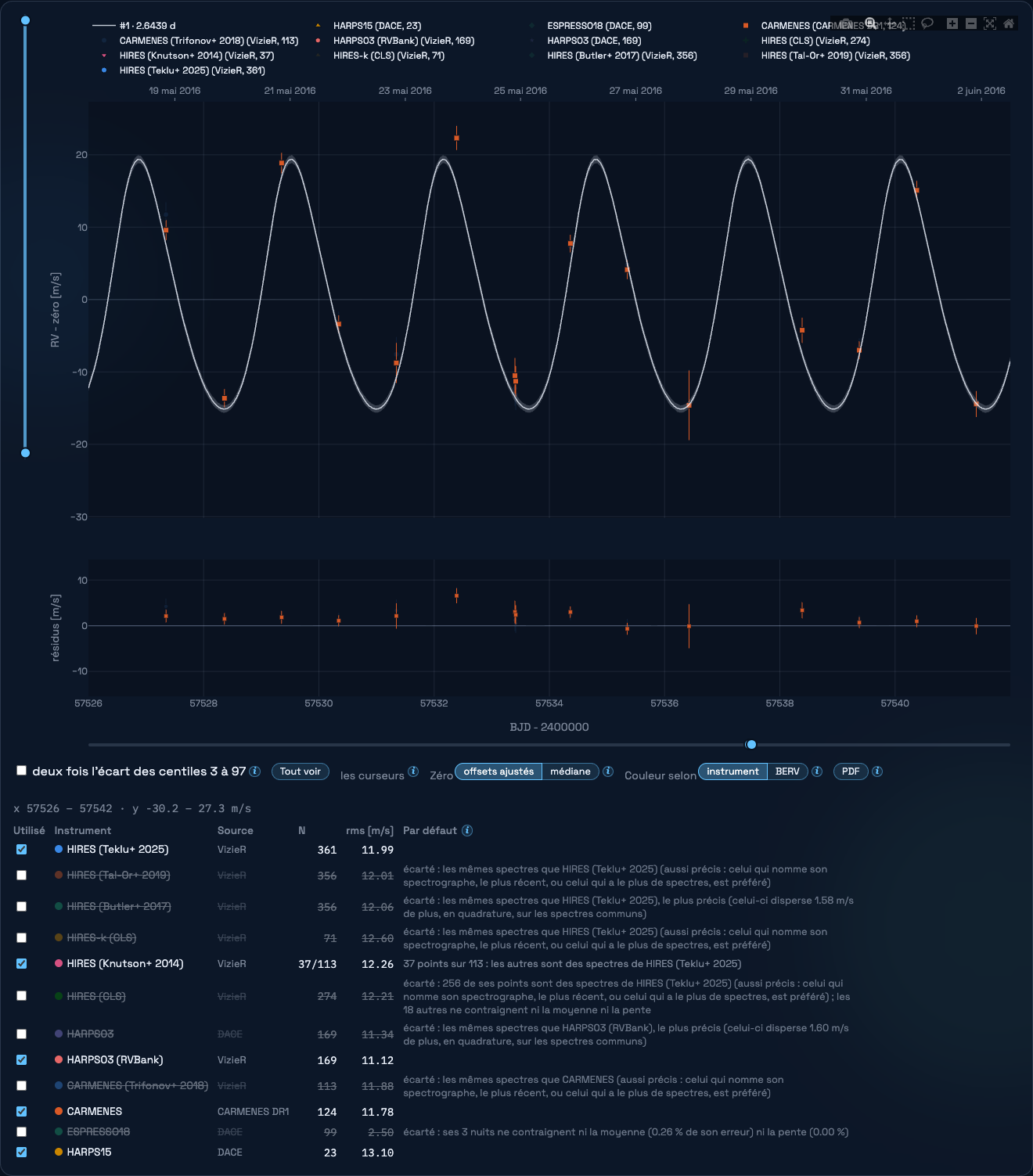Select color by instrument option
Screen dimensions: 1033x1176
click(x=732, y=771)
